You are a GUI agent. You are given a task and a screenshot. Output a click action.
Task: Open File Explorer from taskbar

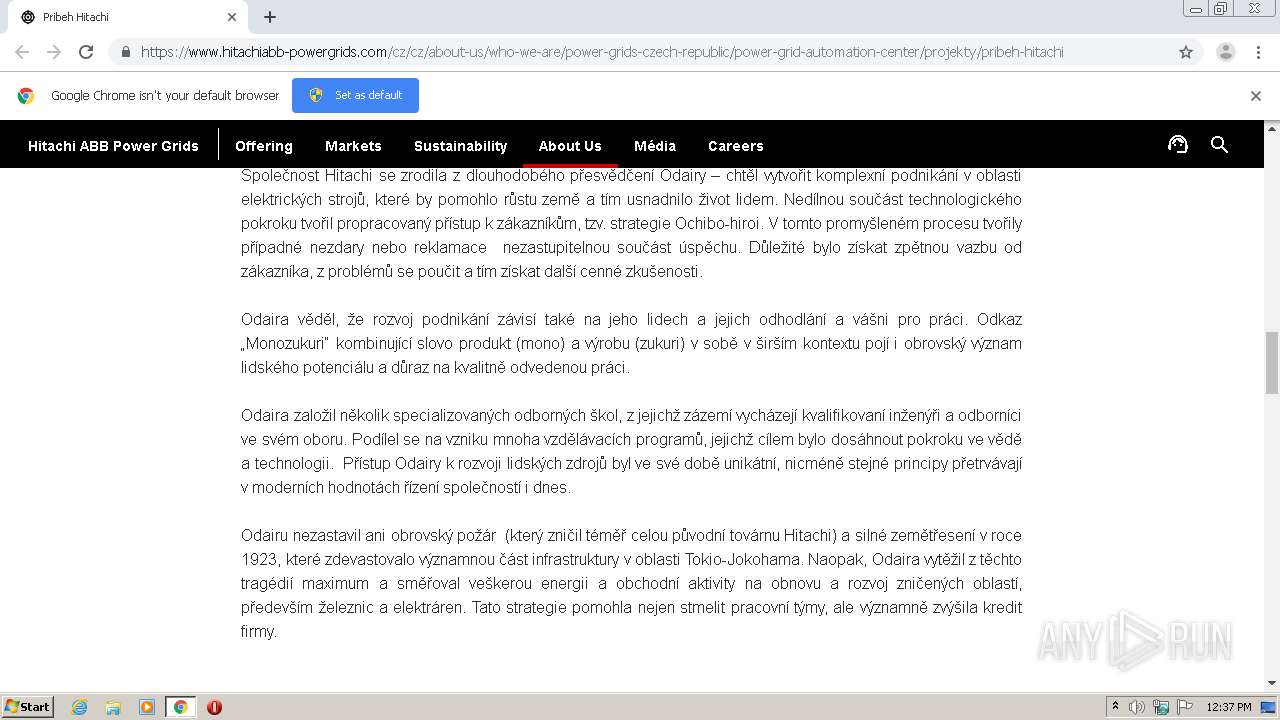click(113, 707)
